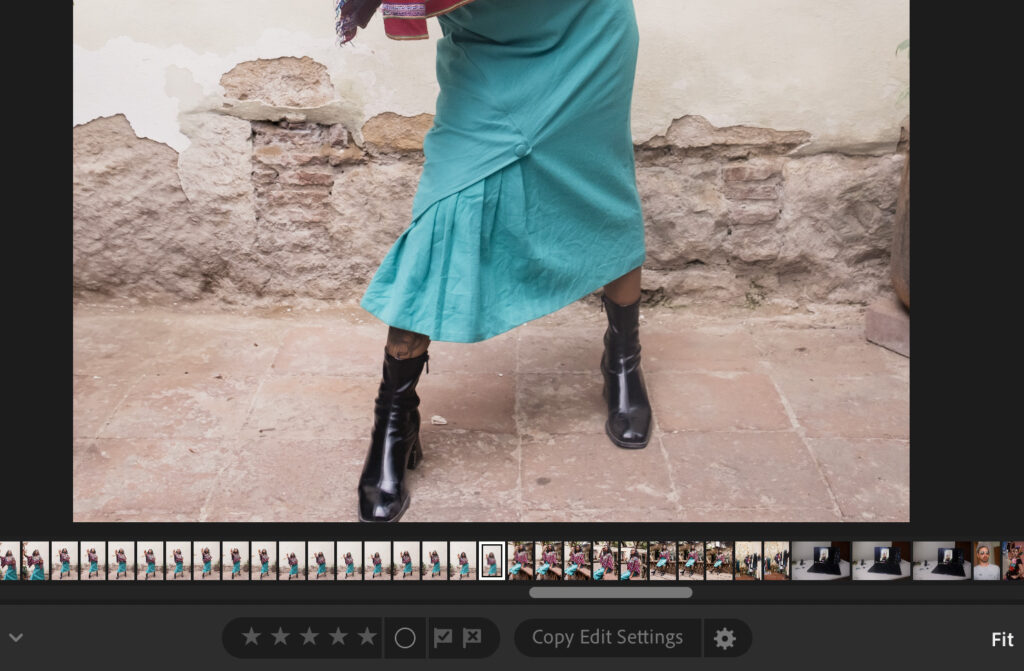The width and height of the screenshot is (1024, 671).
Task: Select the currently highlighted filmstrip thumbnail
Action: (x=491, y=561)
